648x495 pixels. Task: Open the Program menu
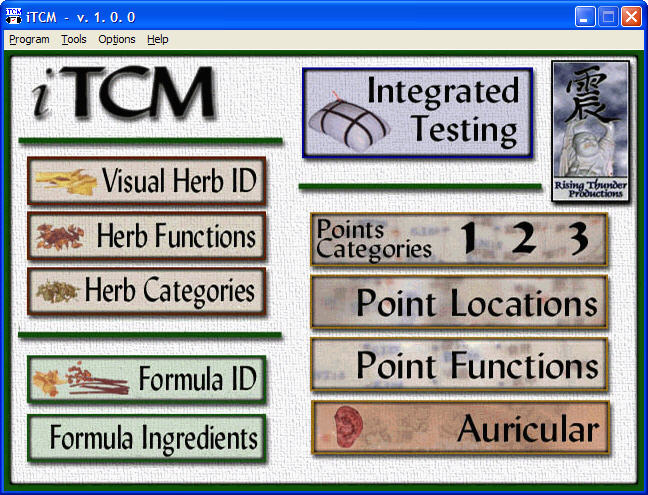pos(29,39)
